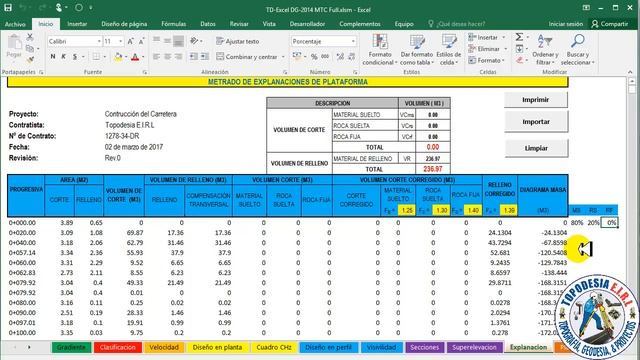This screenshot has height=360, width=640.
Task: Collapse the ribbon with the up chevron
Action: (x=631, y=72)
